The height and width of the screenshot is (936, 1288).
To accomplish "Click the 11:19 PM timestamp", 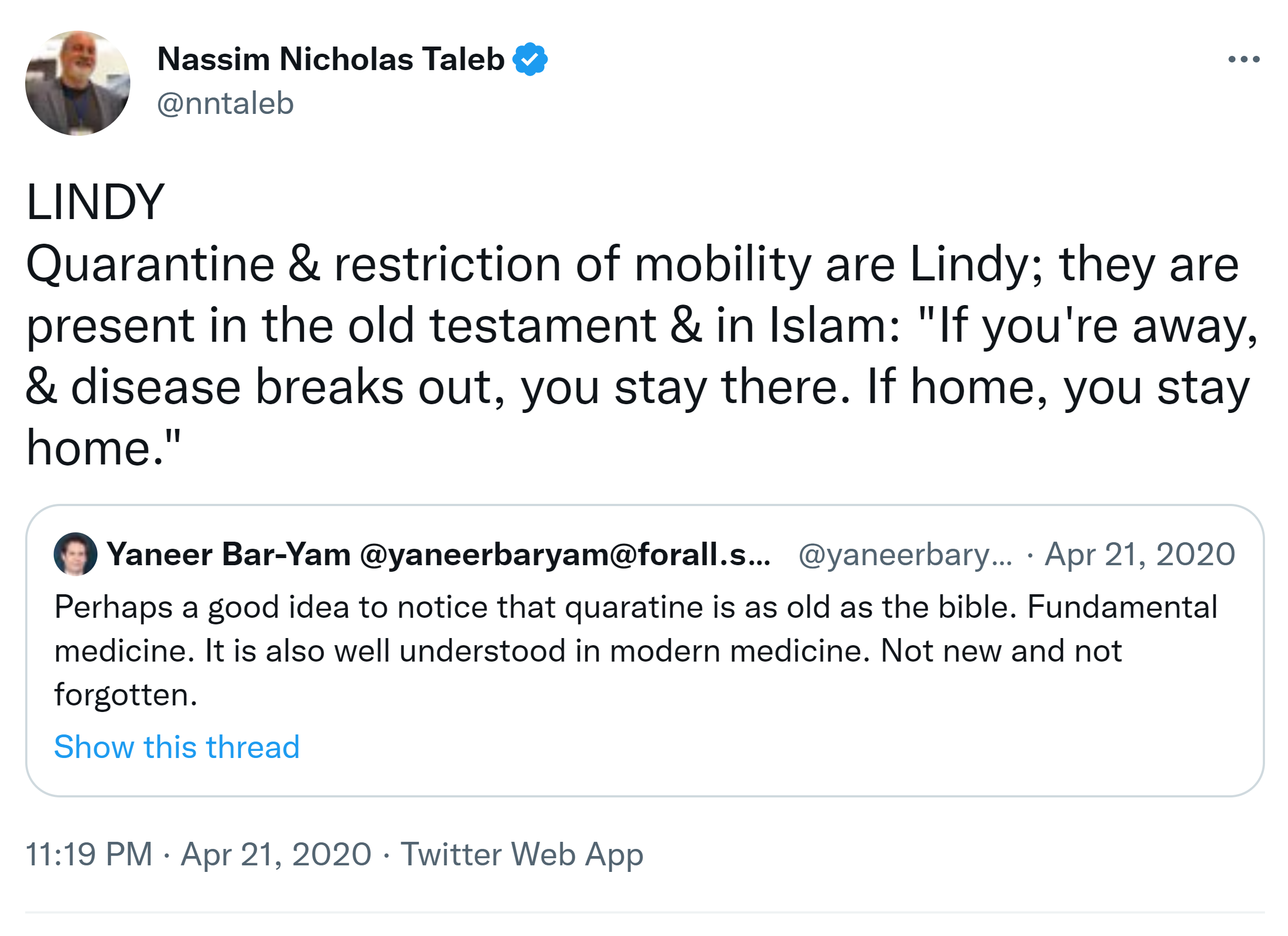I will (89, 854).
